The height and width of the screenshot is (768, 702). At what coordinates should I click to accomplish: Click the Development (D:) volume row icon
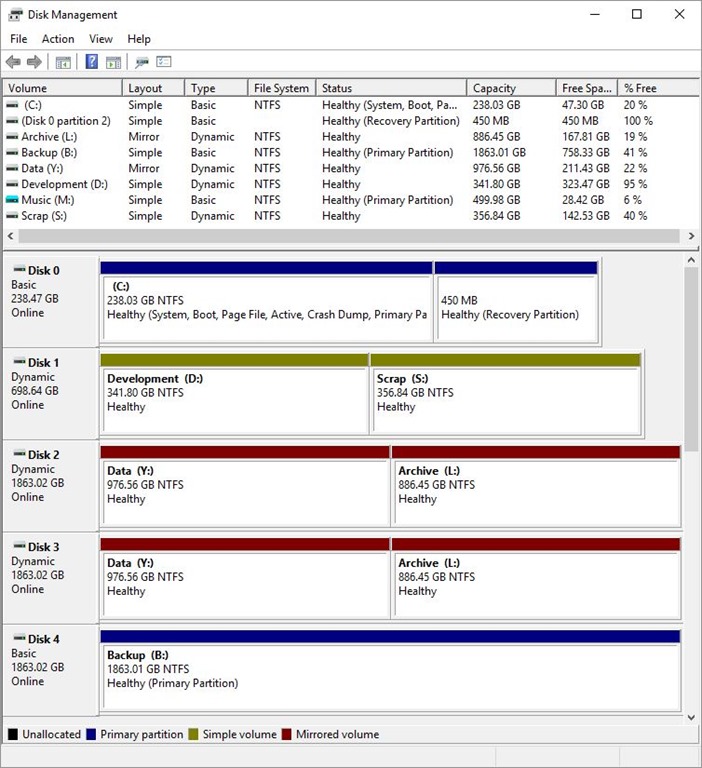click(x=12, y=184)
